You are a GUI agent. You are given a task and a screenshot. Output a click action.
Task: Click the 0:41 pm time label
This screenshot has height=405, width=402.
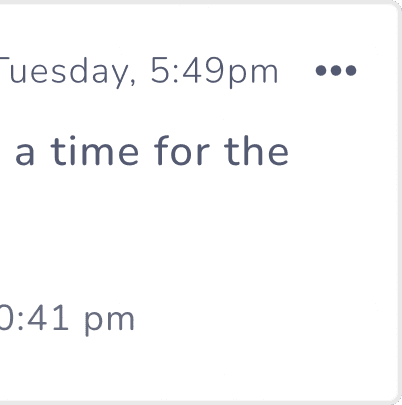67,320
